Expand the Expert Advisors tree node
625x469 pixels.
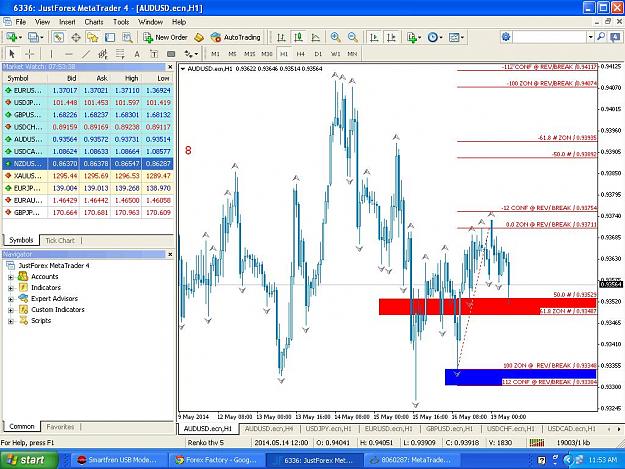(11, 299)
